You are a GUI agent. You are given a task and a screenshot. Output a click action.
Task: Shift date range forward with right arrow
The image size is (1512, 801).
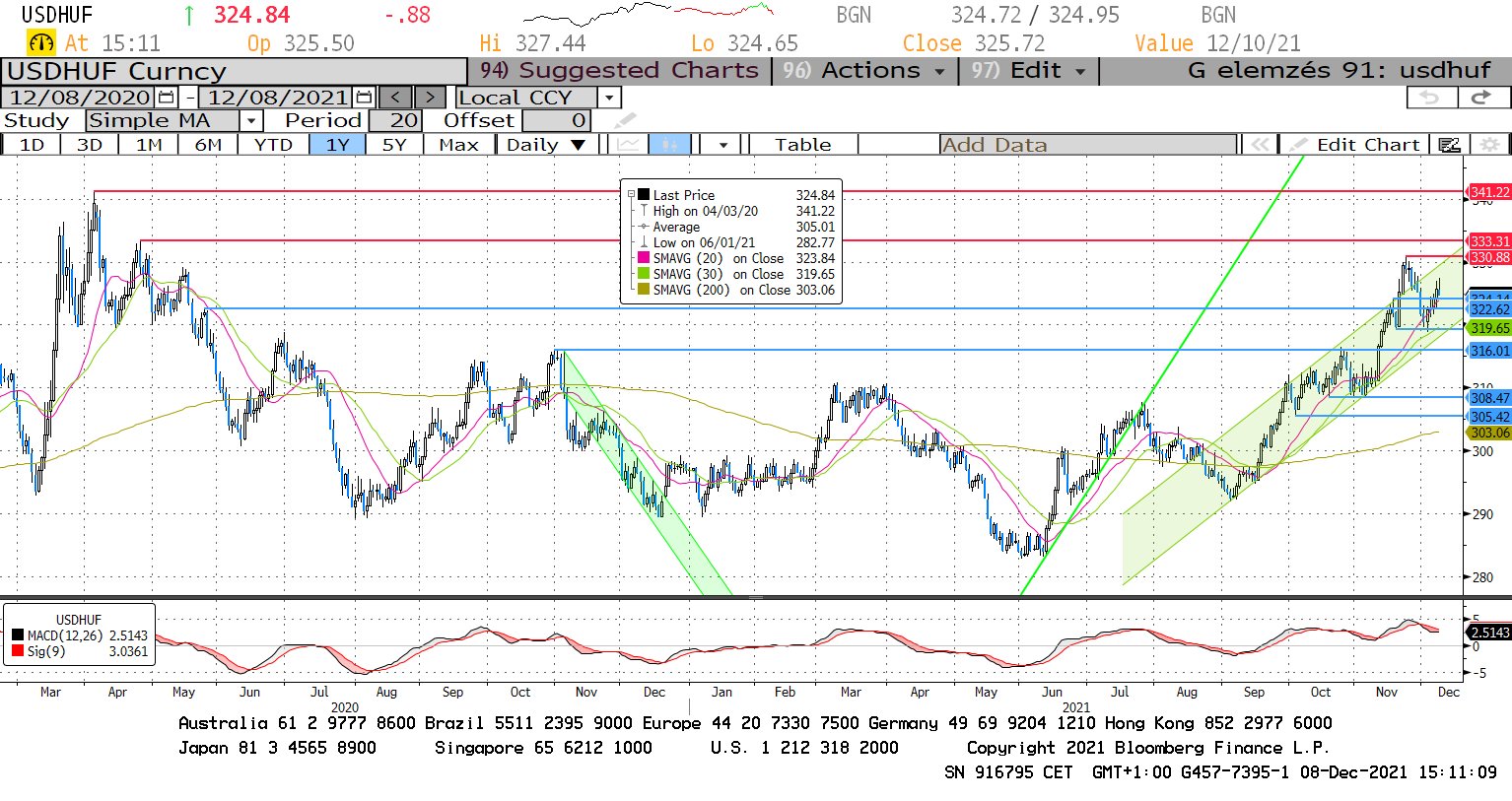[430, 98]
